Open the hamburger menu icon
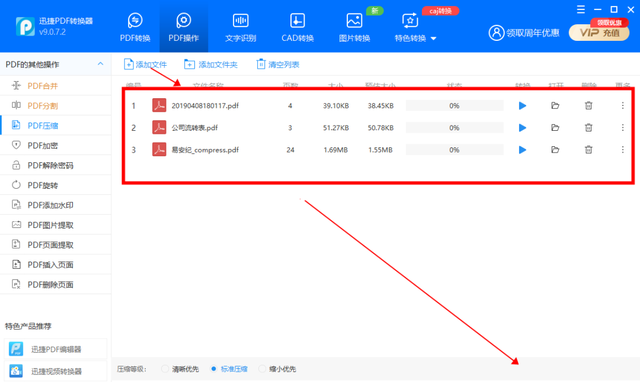Viewport: 640px width, 382px height. coord(581,9)
